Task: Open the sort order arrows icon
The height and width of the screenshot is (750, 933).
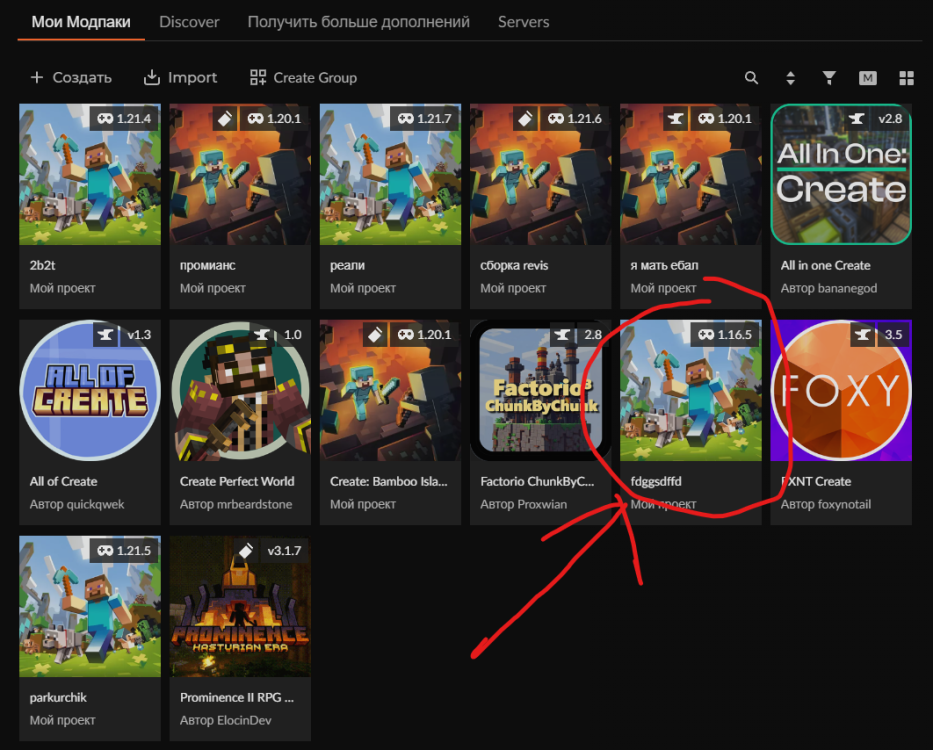Action: [x=790, y=78]
